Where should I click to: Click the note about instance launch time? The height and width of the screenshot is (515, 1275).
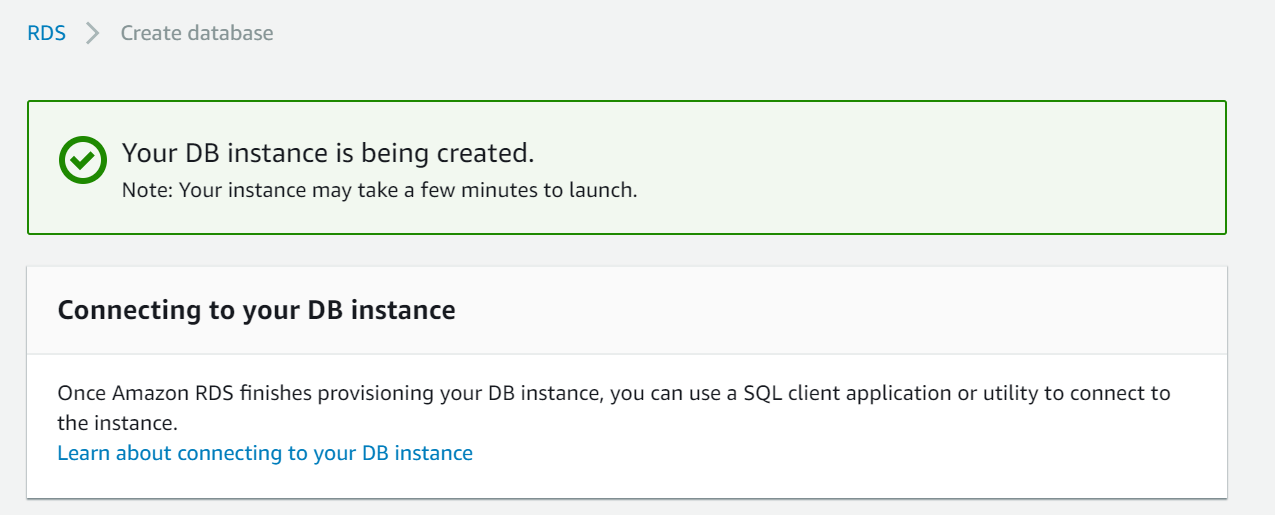click(x=379, y=190)
